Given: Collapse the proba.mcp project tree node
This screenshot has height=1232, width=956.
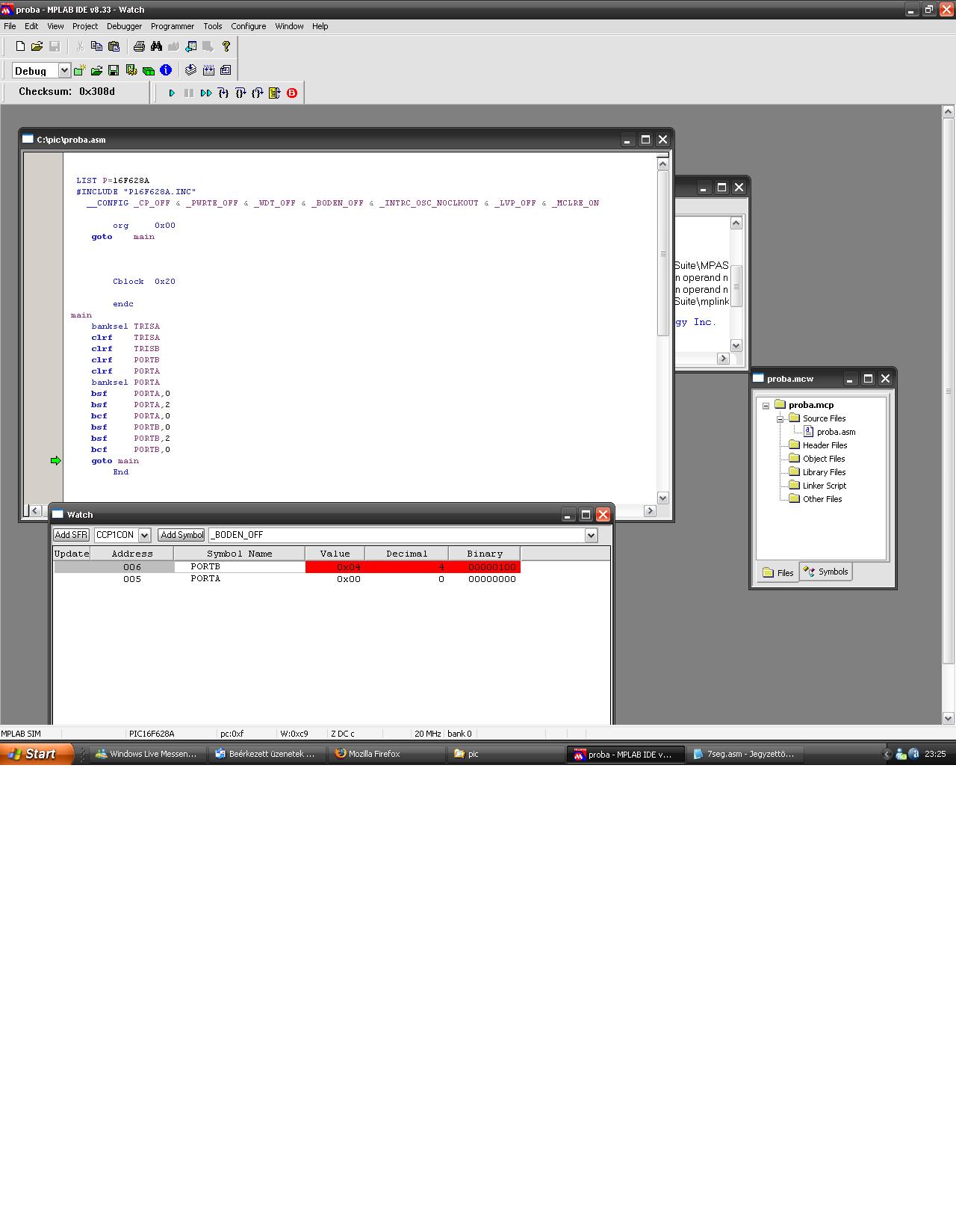Looking at the screenshot, I should click(x=766, y=406).
